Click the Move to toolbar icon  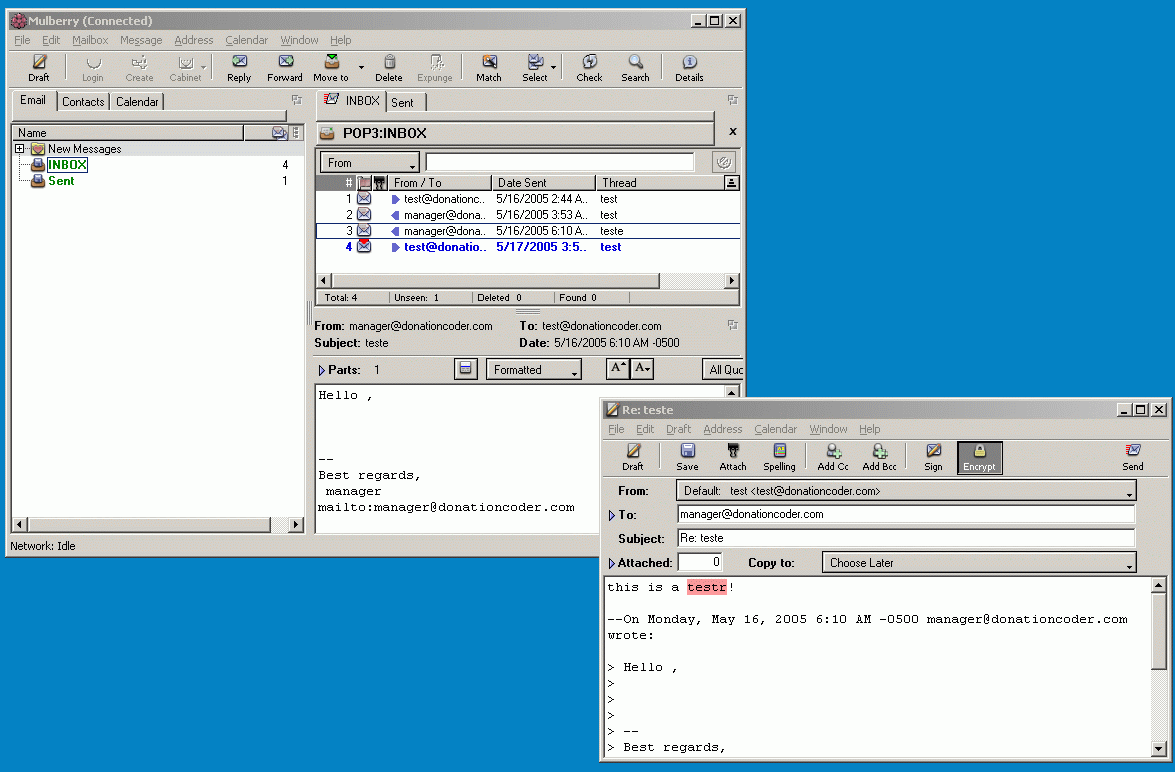[x=331, y=67]
